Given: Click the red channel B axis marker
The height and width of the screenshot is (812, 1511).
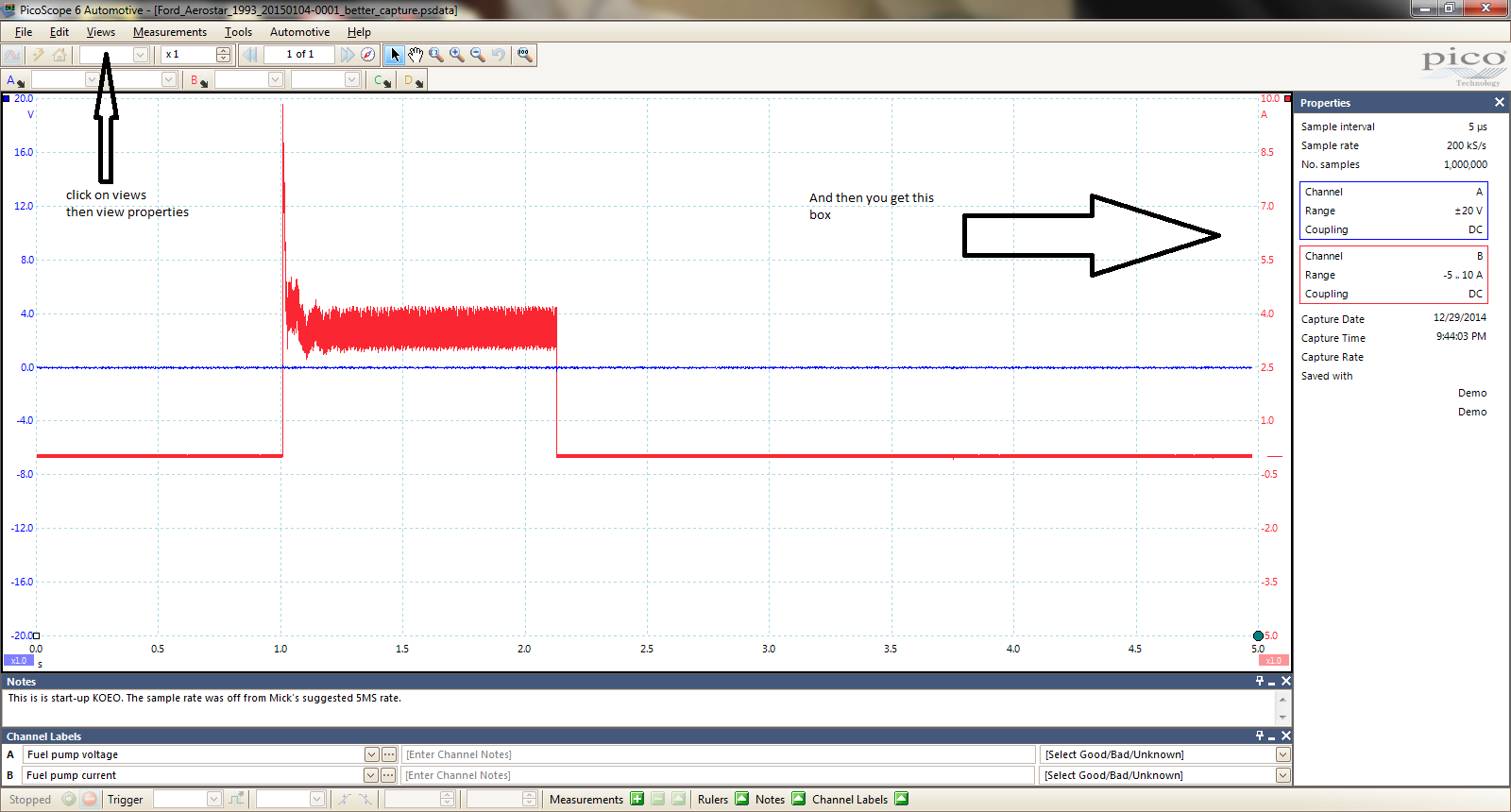Looking at the screenshot, I should 1287,98.
